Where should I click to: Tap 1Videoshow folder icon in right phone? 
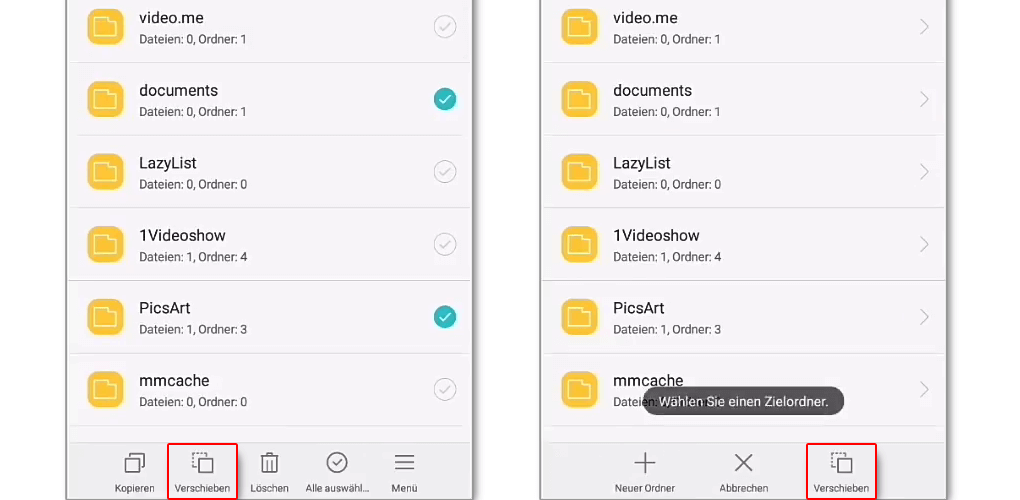580,244
